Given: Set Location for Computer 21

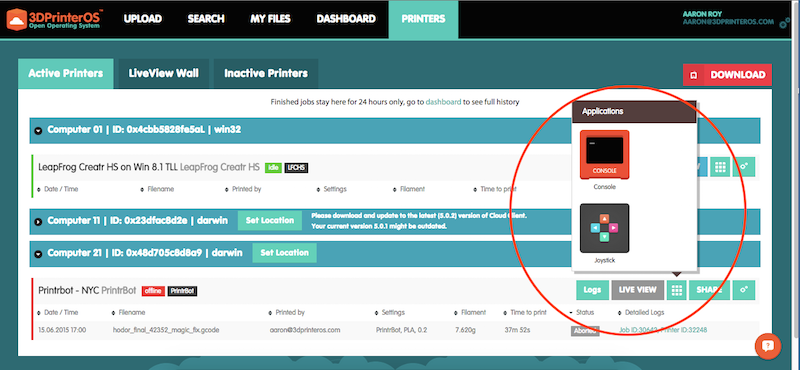Looking at the screenshot, I should (284, 253).
